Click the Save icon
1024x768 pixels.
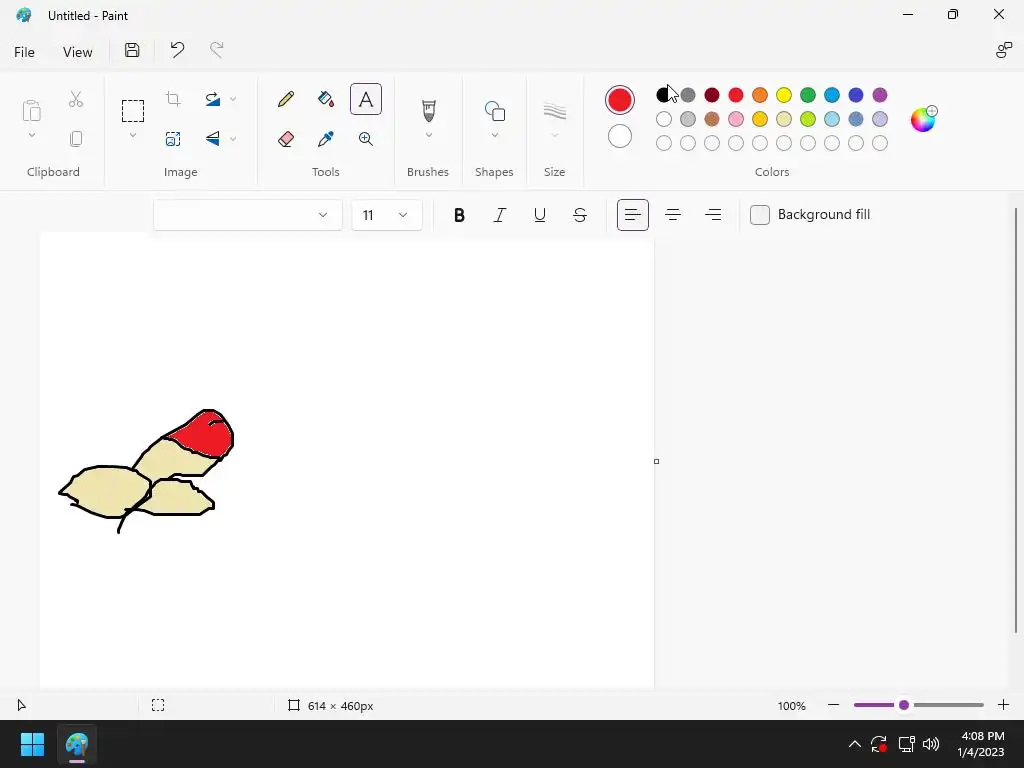[x=132, y=50]
